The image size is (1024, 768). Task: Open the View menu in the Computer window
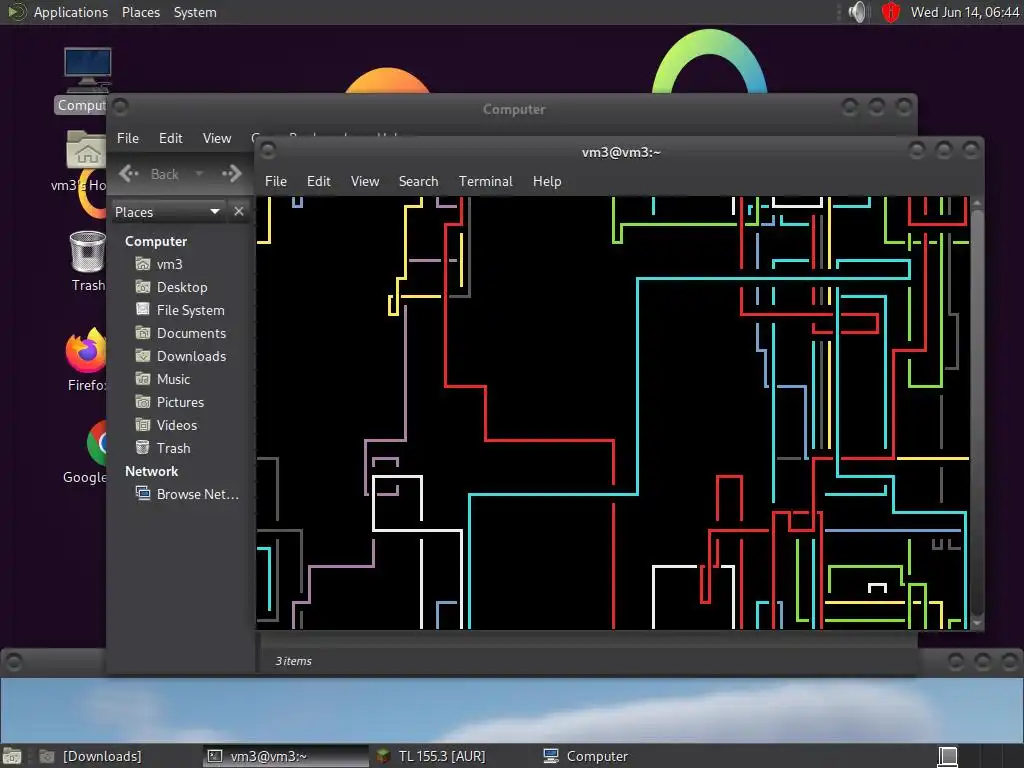pos(217,138)
